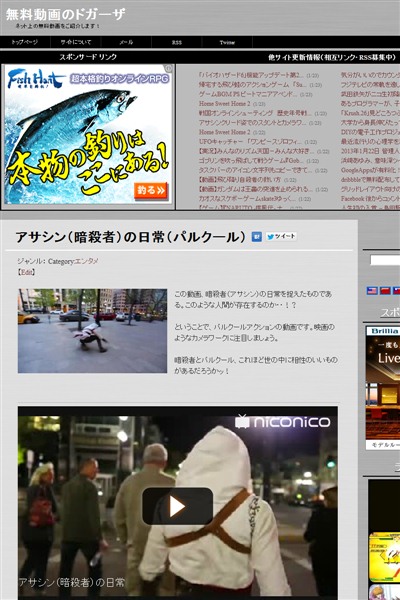This screenshot has height=600, width=400.
Task: Open the yellow game ad thumbnail in the sidebar
Action: coord(384,557)
